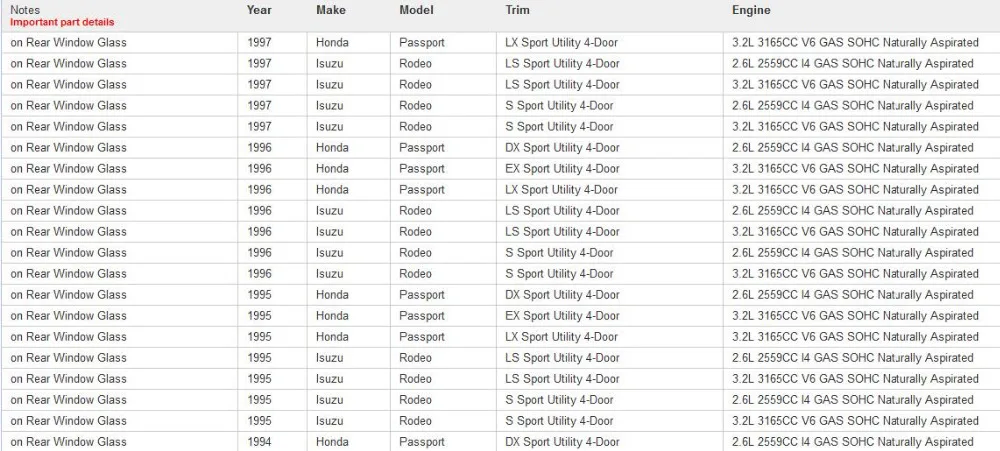Click the Year column header
The image size is (1000, 451).
[x=259, y=10]
